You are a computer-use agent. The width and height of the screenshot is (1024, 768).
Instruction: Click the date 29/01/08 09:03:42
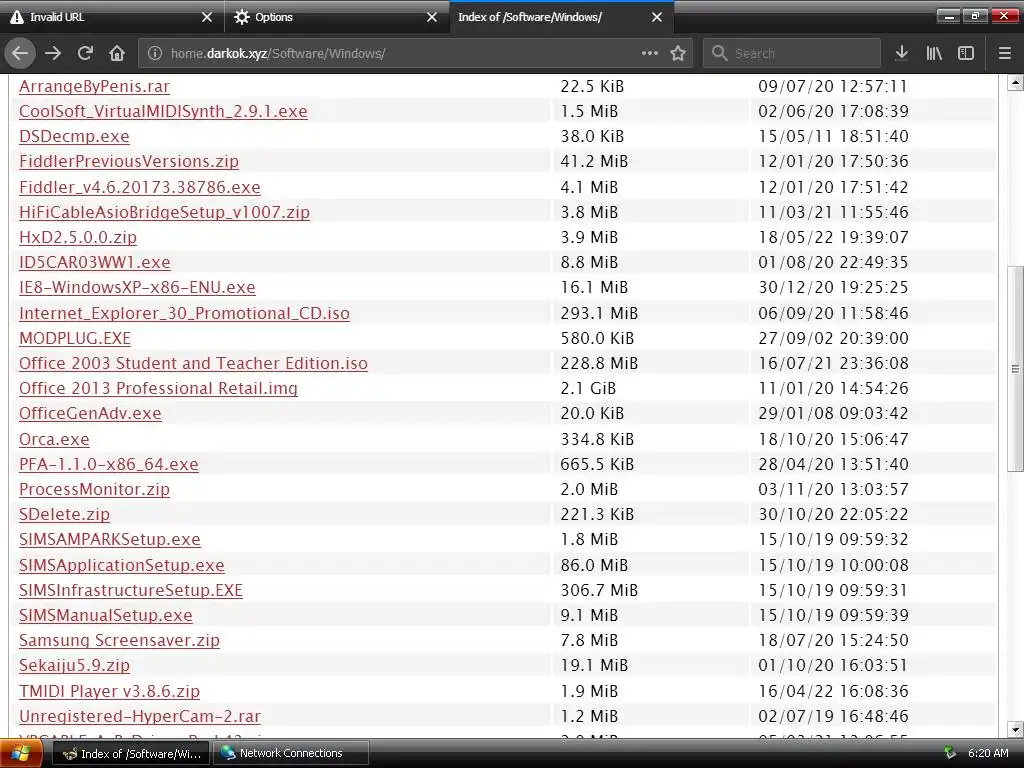833,413
